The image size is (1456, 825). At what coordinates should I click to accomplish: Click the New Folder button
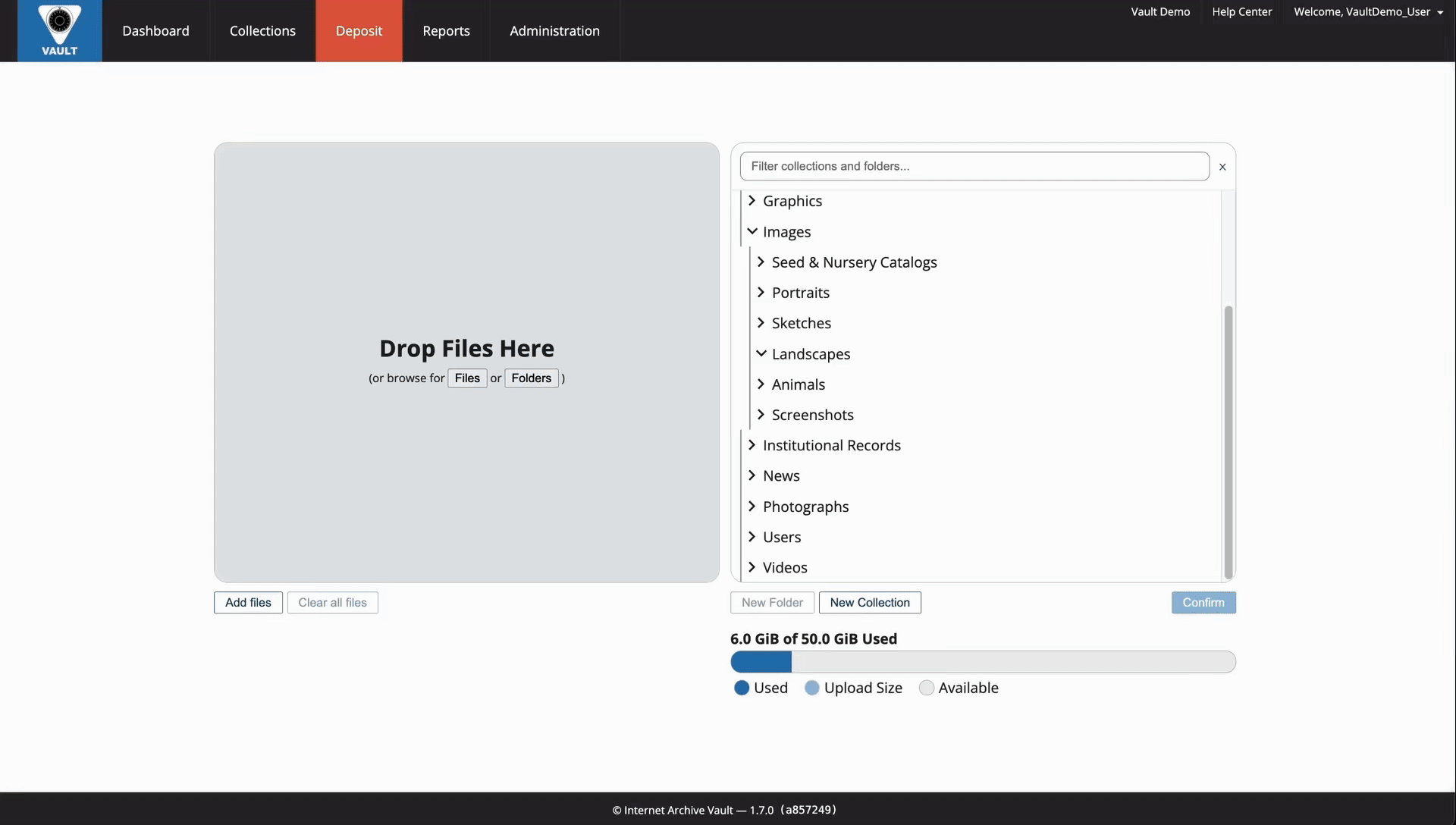tap(772, 602)
